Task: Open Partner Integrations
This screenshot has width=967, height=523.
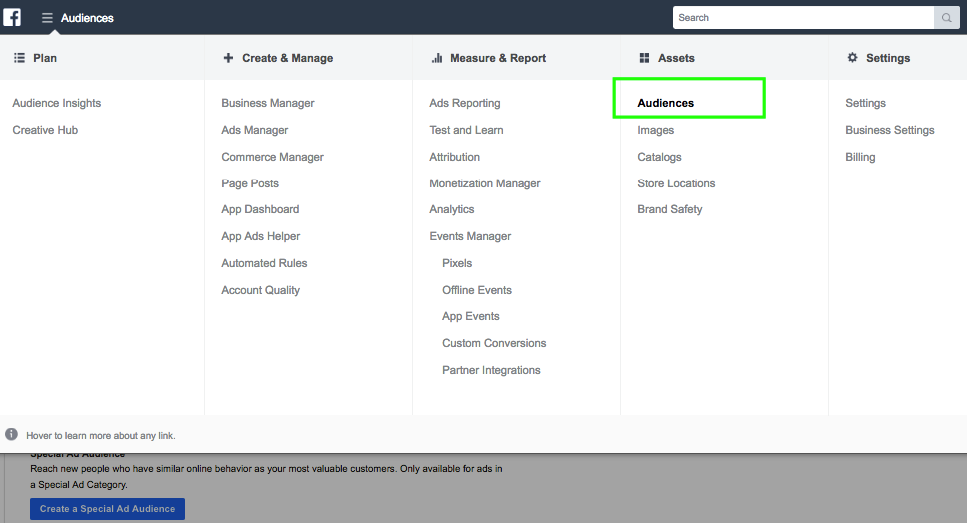Action: coord(491,371)
